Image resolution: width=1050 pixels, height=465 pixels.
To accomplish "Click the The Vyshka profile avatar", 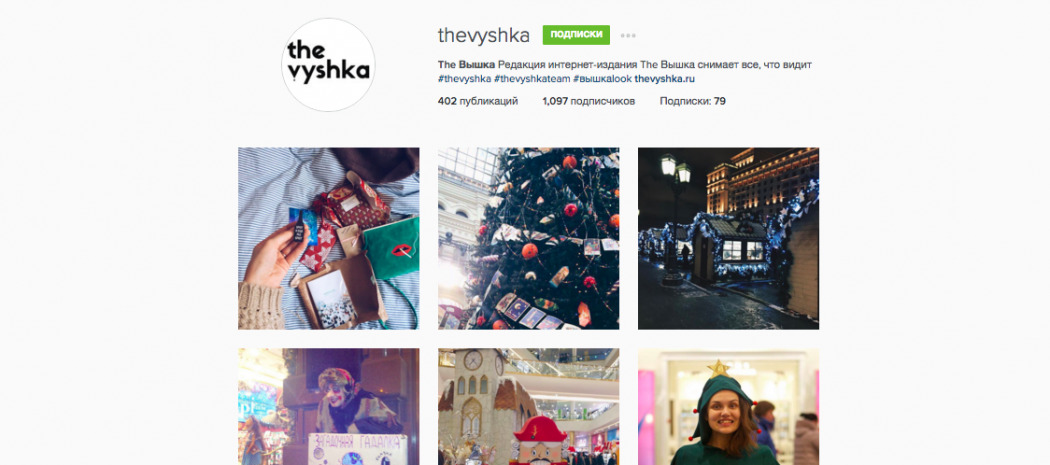I will point(328,65).
